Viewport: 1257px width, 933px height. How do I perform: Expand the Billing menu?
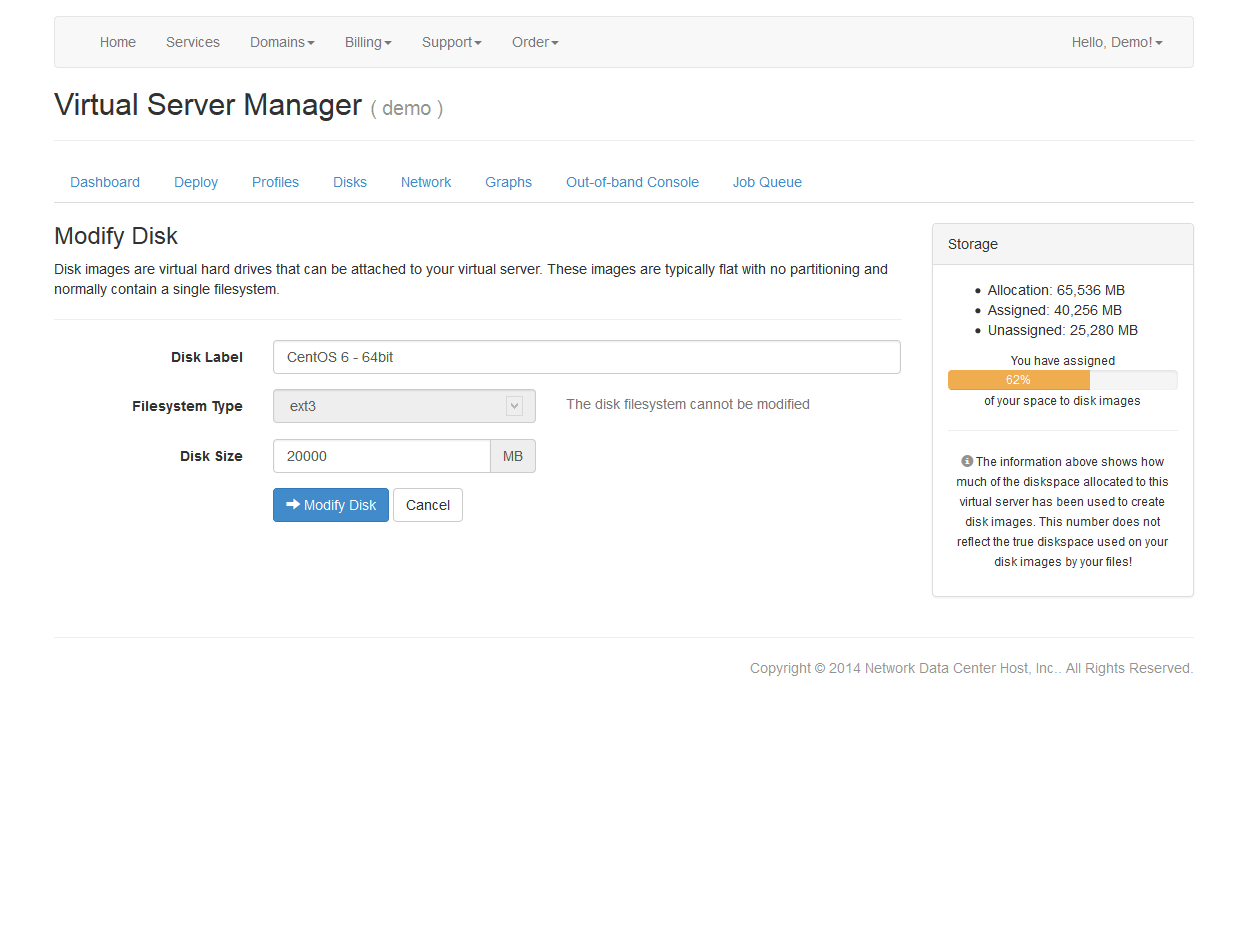(368, 42)
